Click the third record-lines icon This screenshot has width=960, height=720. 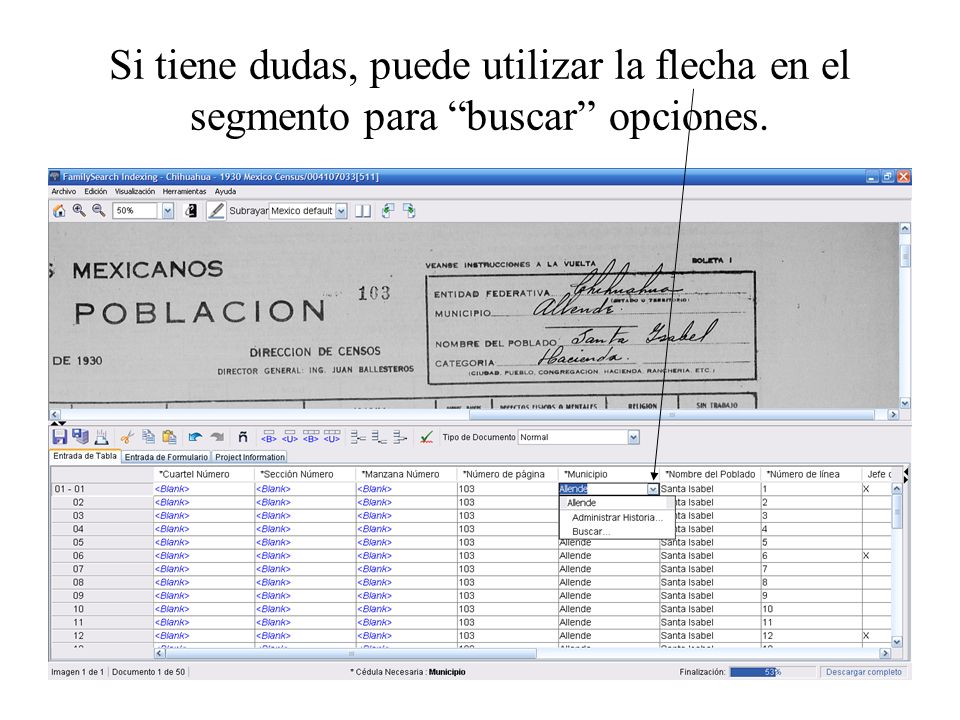pos(400,437)
